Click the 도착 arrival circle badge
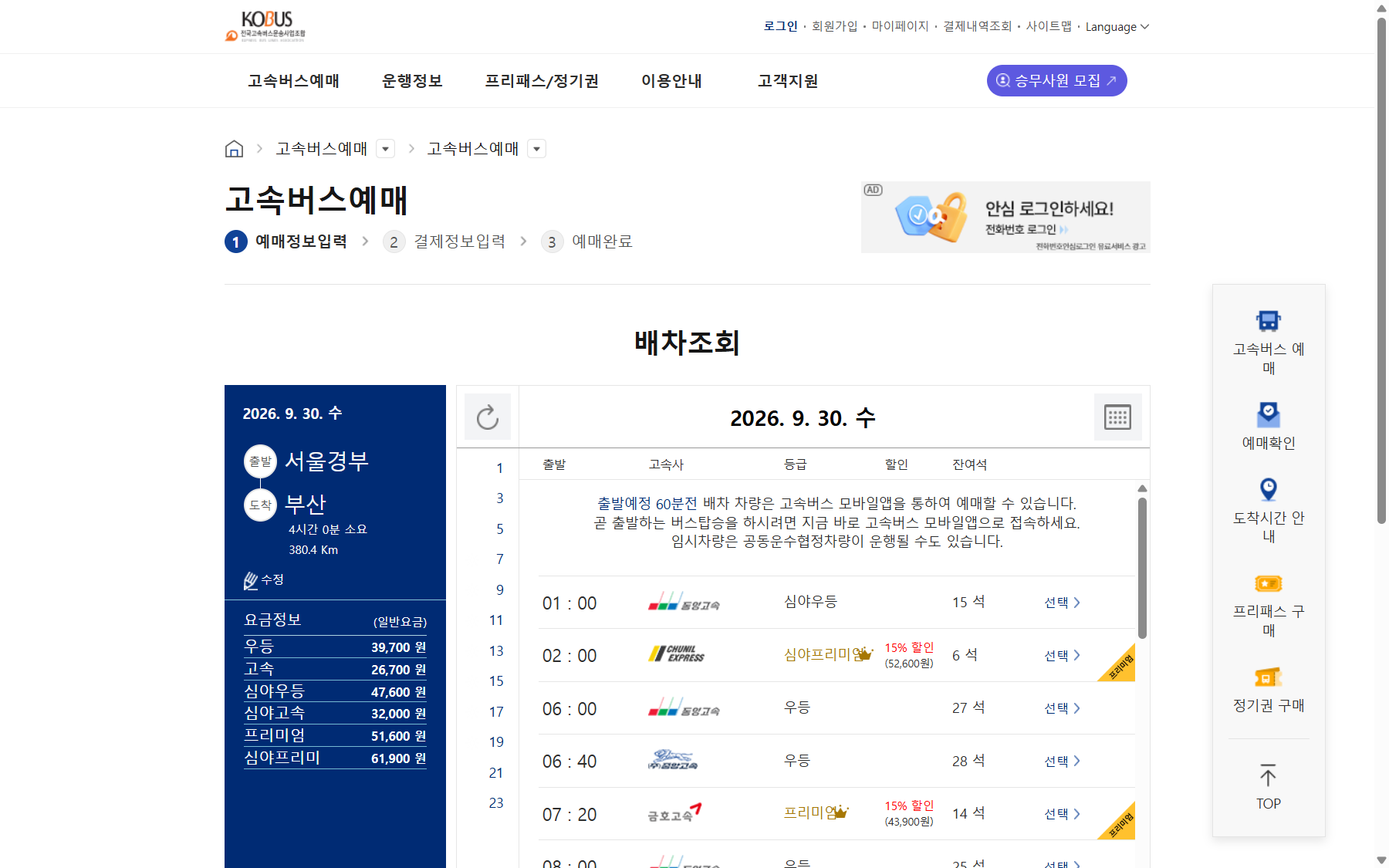This screenshot has width=1389, height=868. (x=260, y=505)
